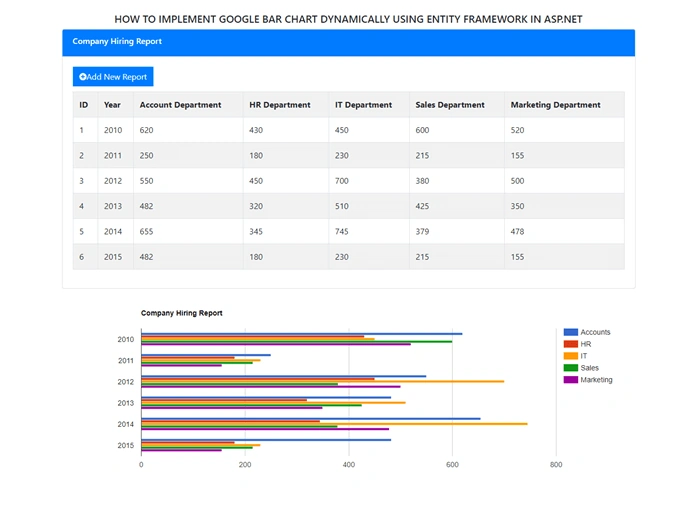Click the Add New Report button
Image resolution: width=697 pixels, height=508 pixels.
pos(113,76)
